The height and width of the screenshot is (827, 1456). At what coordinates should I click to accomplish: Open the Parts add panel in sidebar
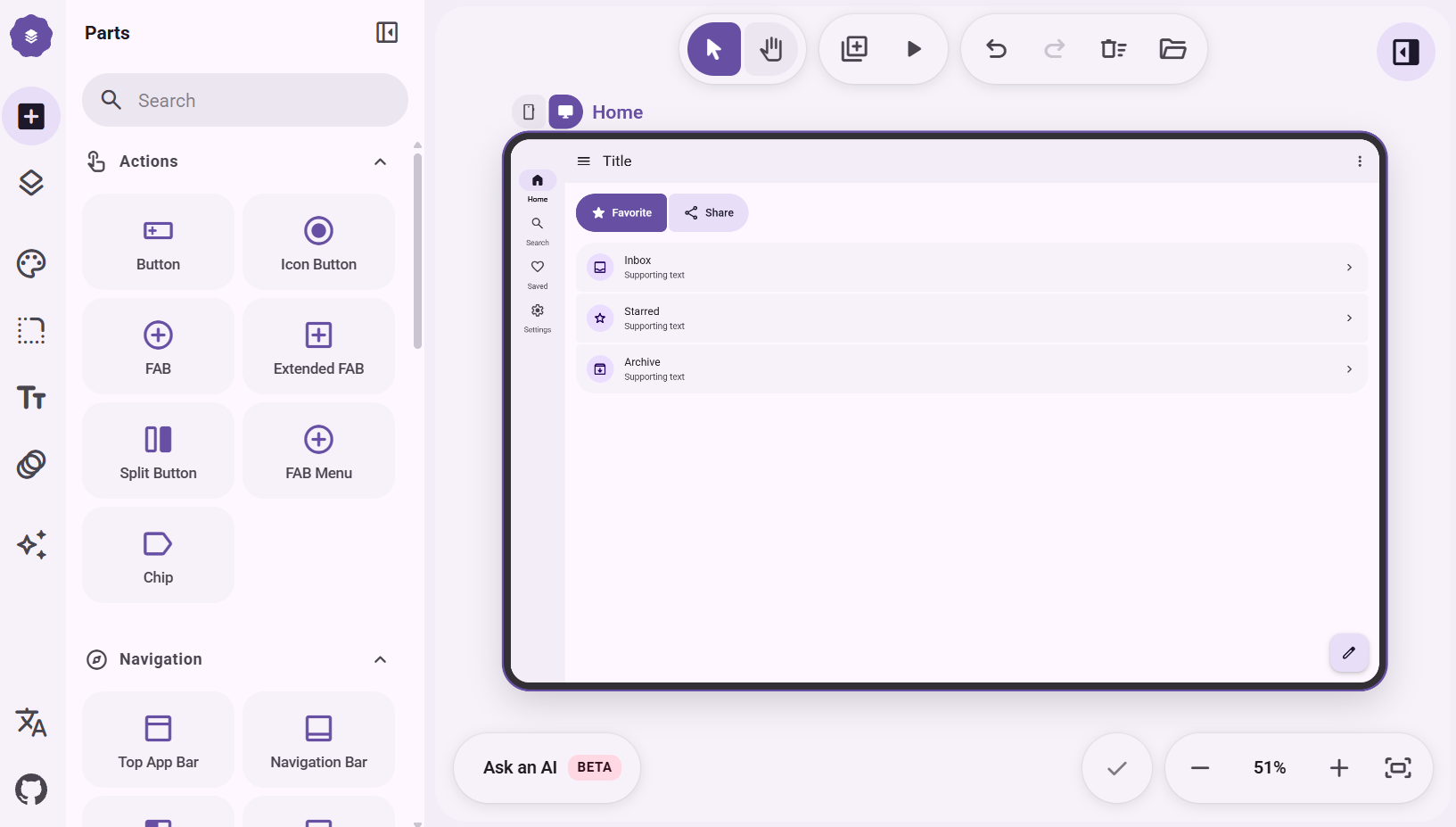tap(31, 116)
